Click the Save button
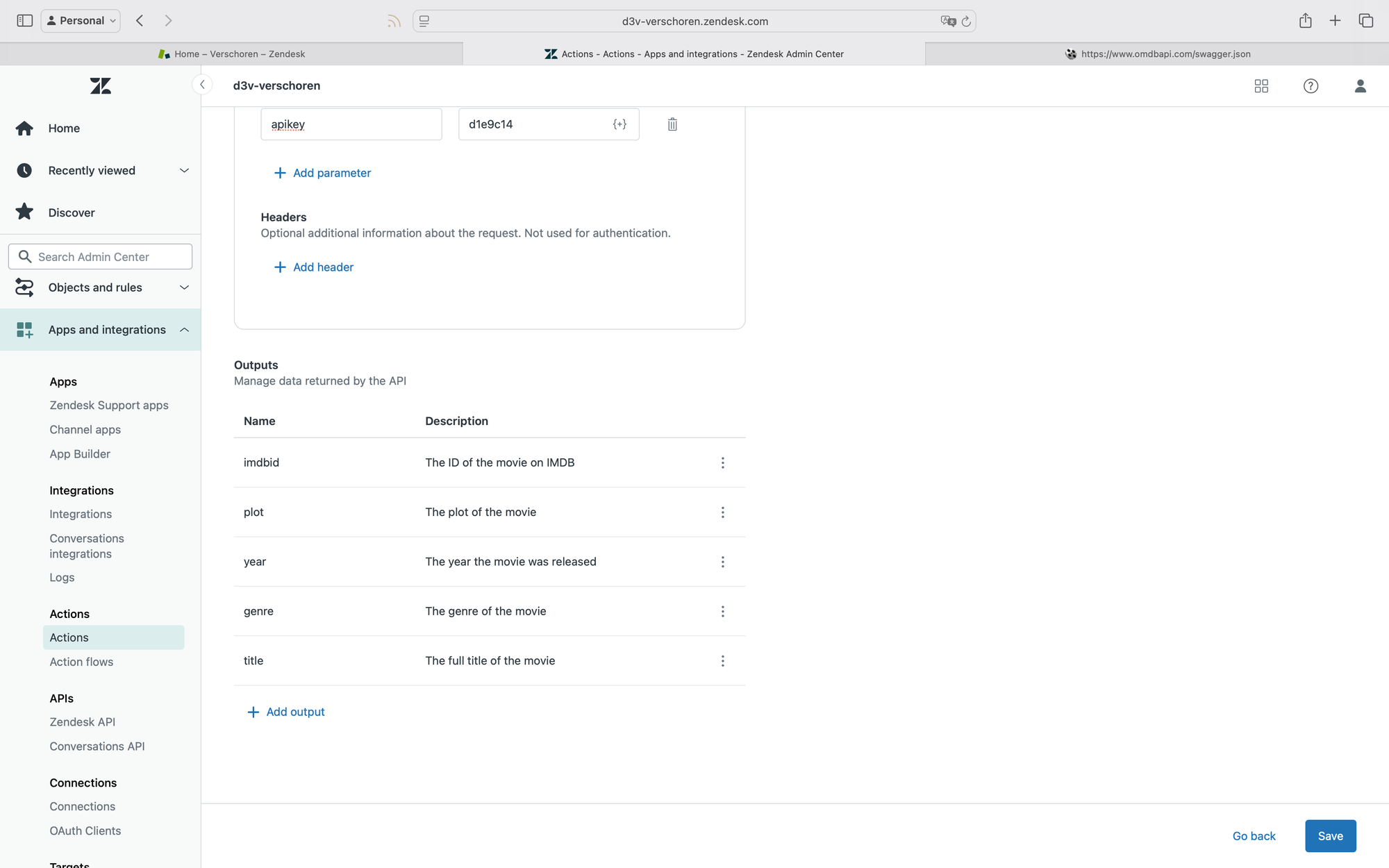 1330,836
